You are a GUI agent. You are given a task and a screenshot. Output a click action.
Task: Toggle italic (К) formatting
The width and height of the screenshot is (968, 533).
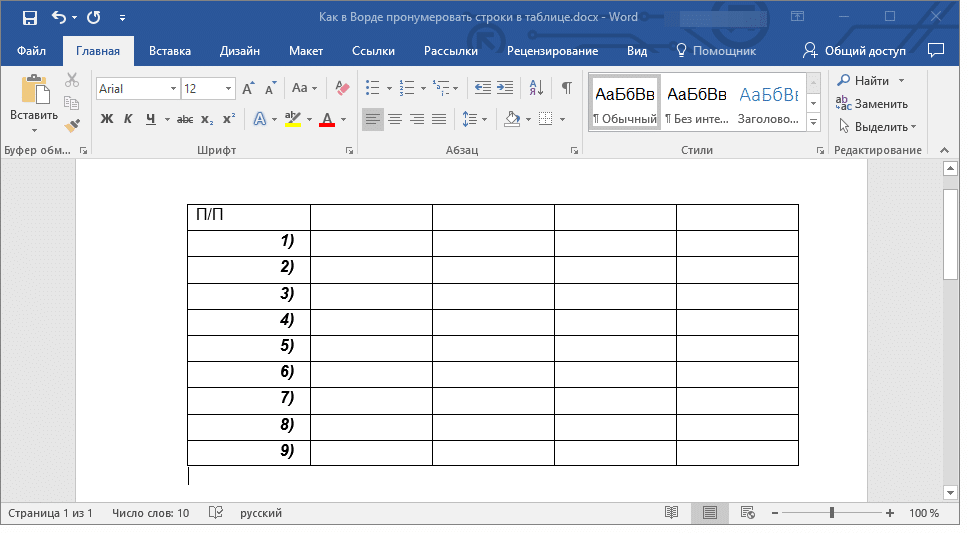(128, 119)
